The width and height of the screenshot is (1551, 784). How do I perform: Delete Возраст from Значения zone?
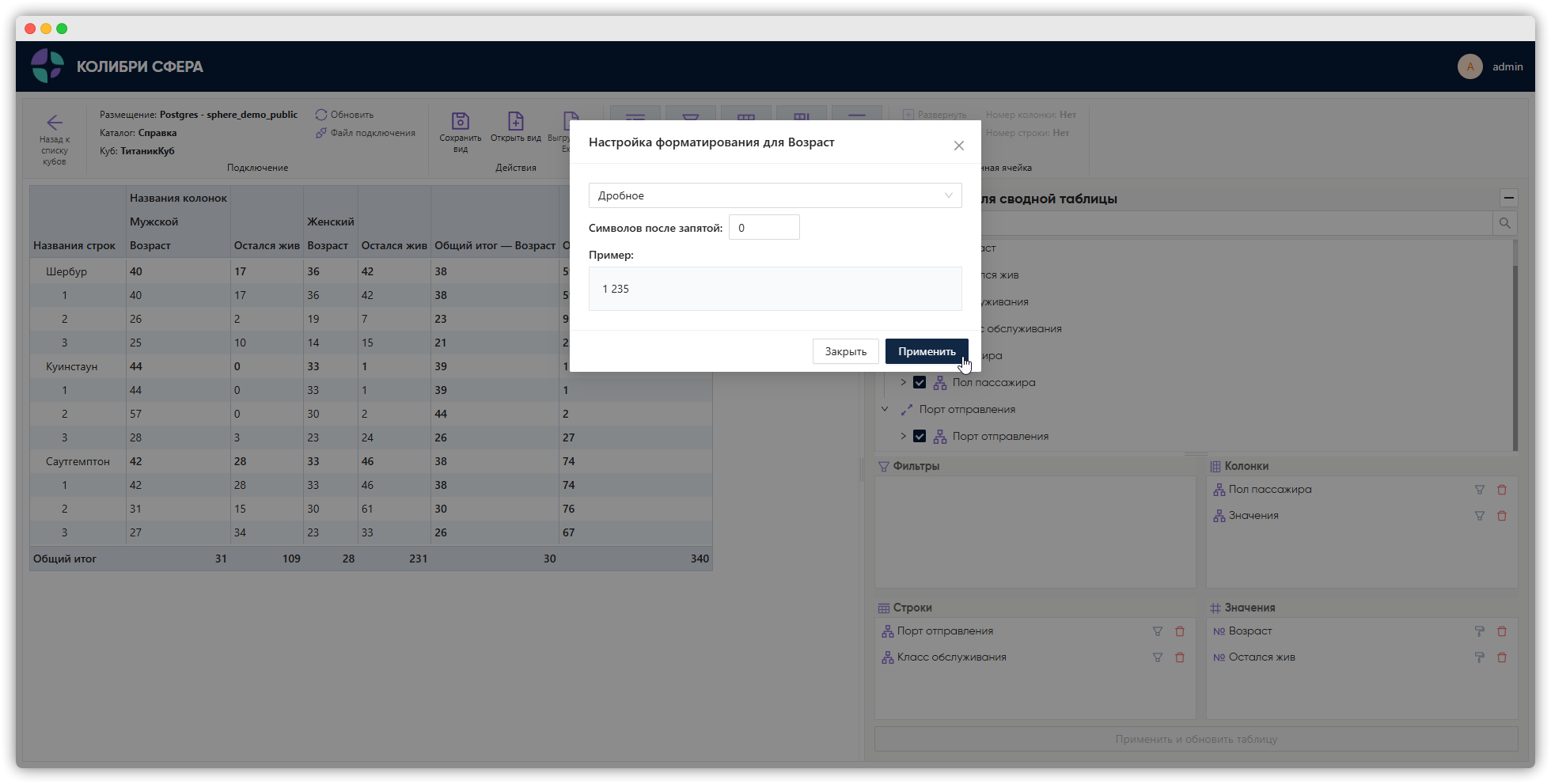(x=1502, y=631)
